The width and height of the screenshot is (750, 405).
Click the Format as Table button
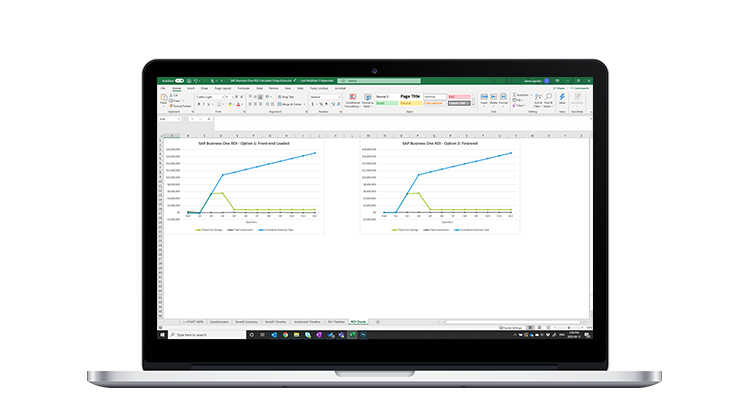pos(367,101)
